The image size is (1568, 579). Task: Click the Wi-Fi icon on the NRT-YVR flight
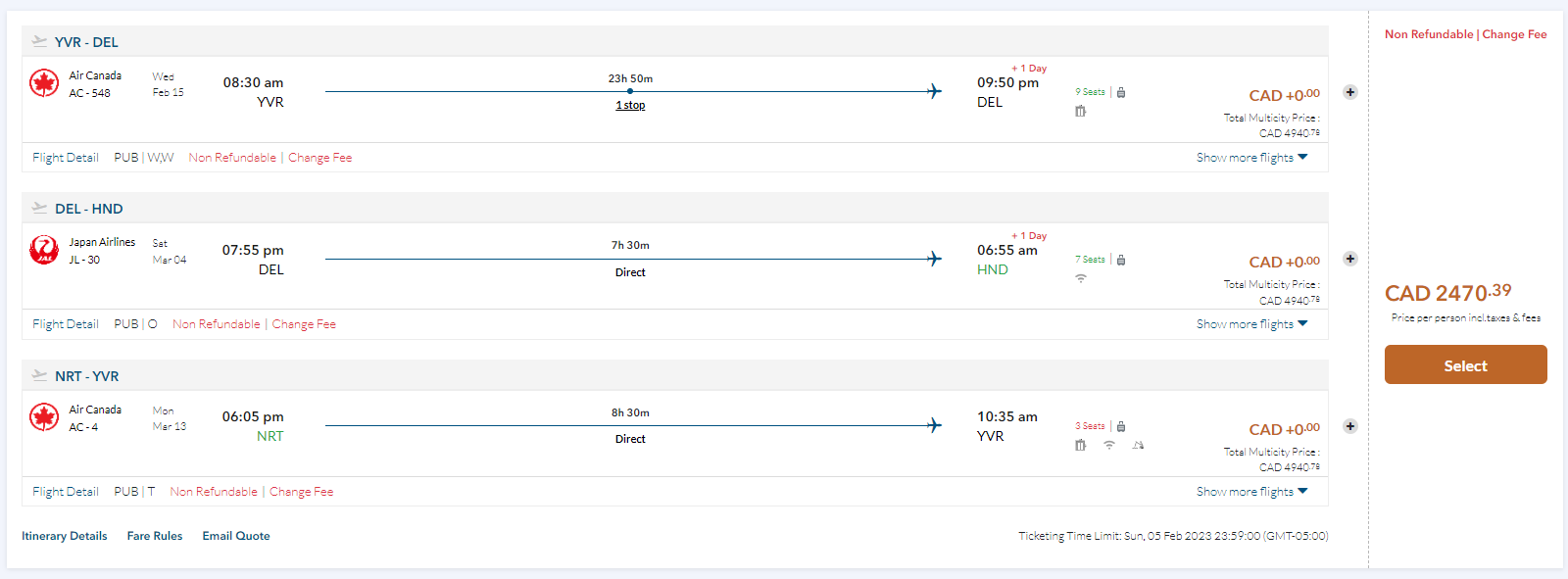[x=1109, y=445]
